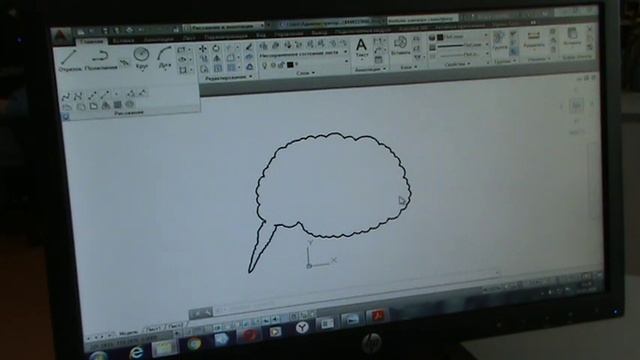The width and height of the screenshot is (640, 360).
Task: Open the Модель layout tab
Action: tap(128, 333)
